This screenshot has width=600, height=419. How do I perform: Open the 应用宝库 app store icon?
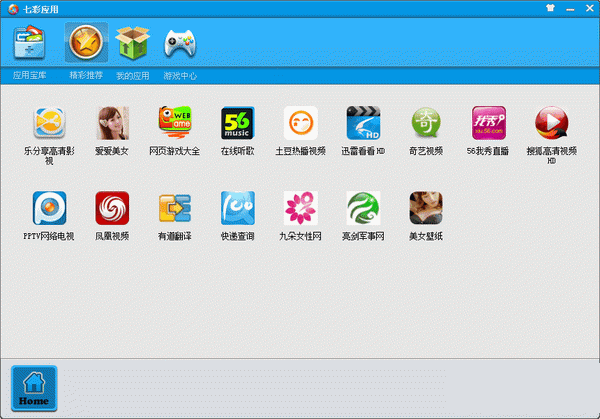pos(29,42)
